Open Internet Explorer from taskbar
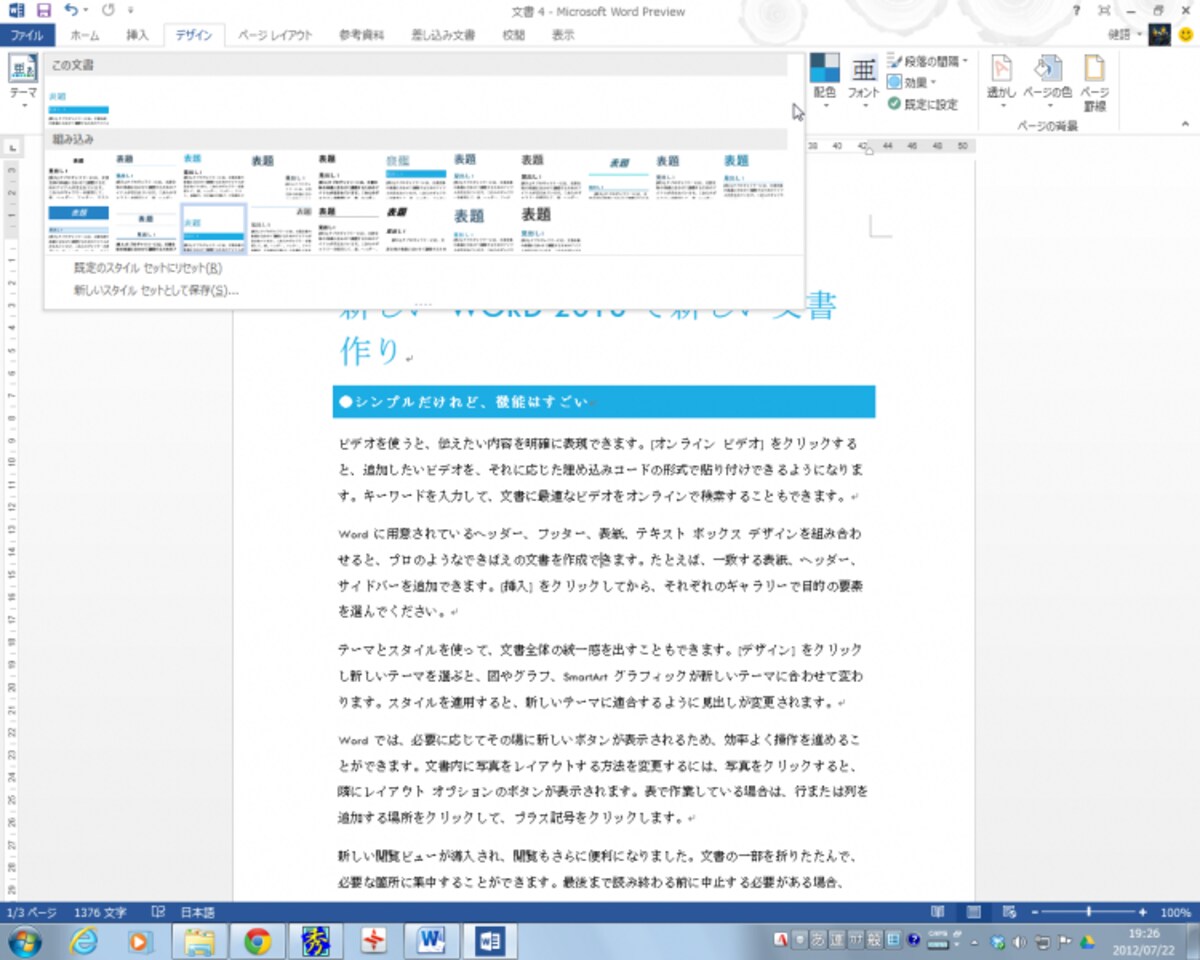The width and height of the screenshot is (1200, 960). tap(84, 941)
